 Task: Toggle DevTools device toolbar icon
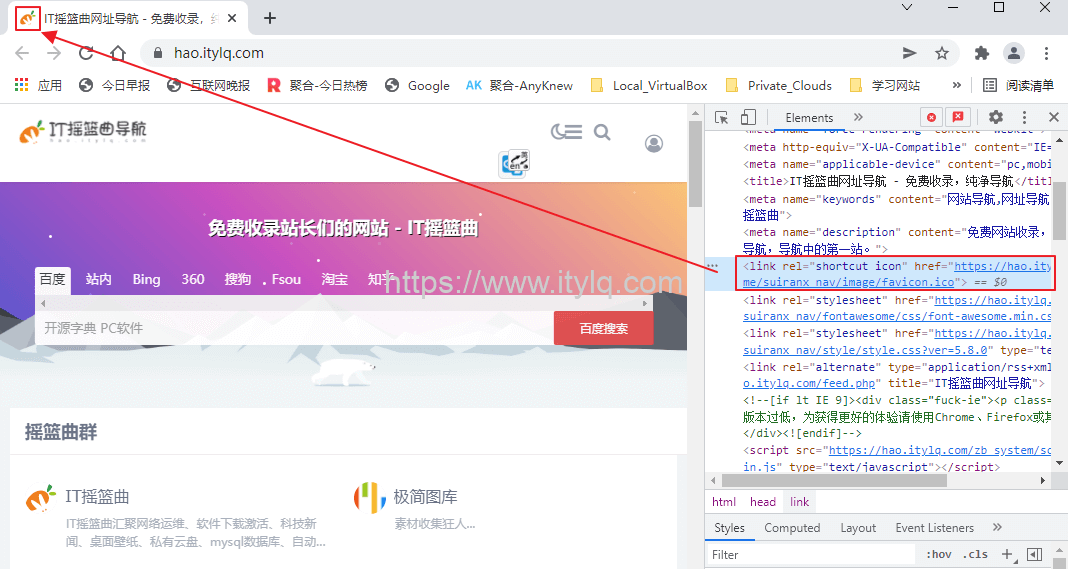(748, 117)
